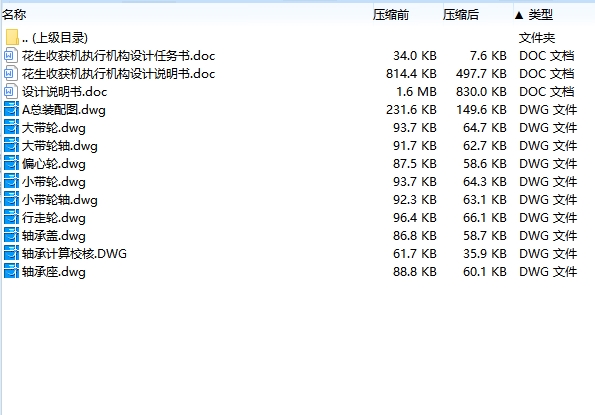Image resolution: width=595 pixels, height=415 pixels.
Task: Click the 61.7 KB size cell
Action: pos(415,254)
